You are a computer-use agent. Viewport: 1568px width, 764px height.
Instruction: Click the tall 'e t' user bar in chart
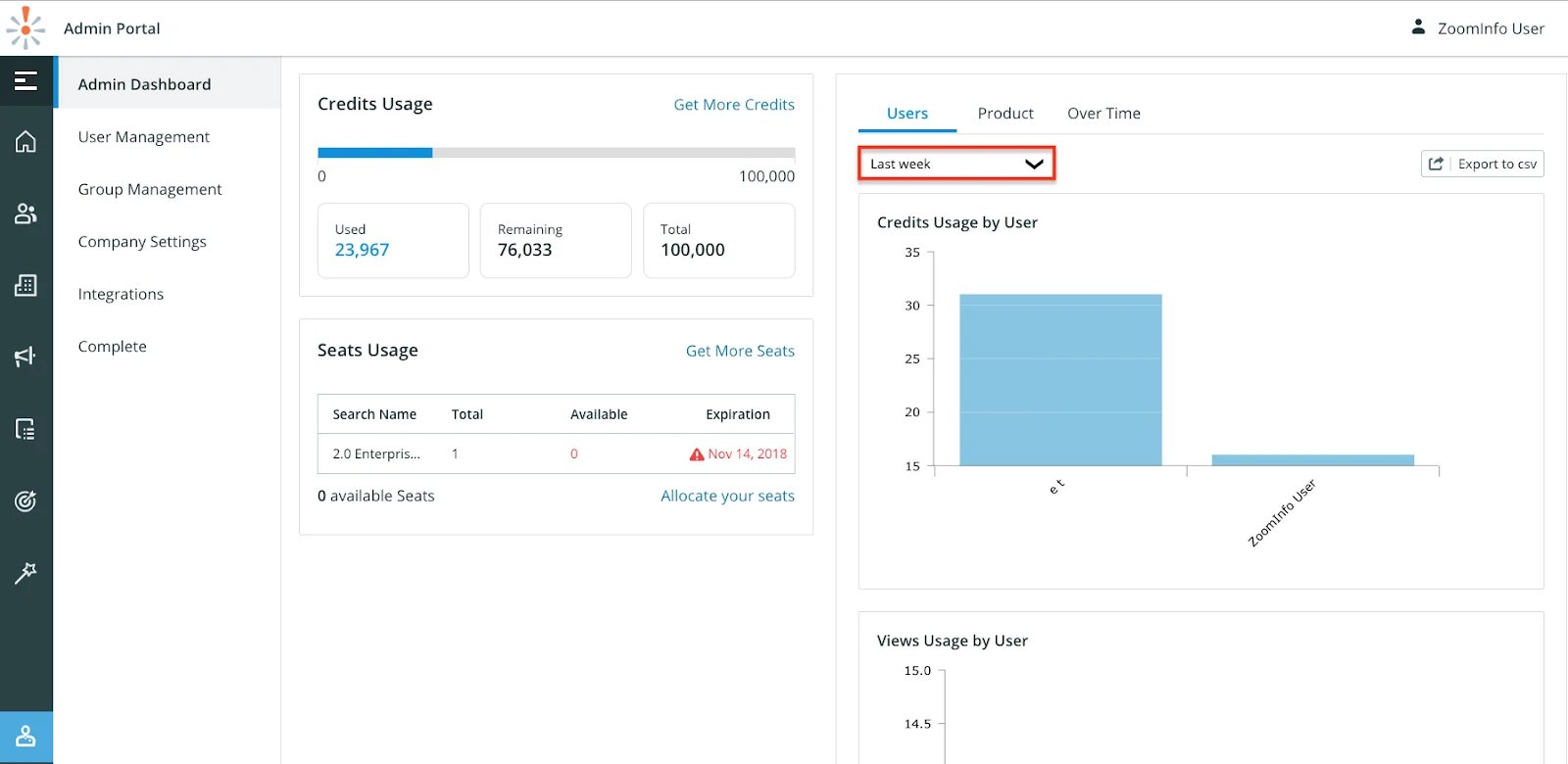1060,380
